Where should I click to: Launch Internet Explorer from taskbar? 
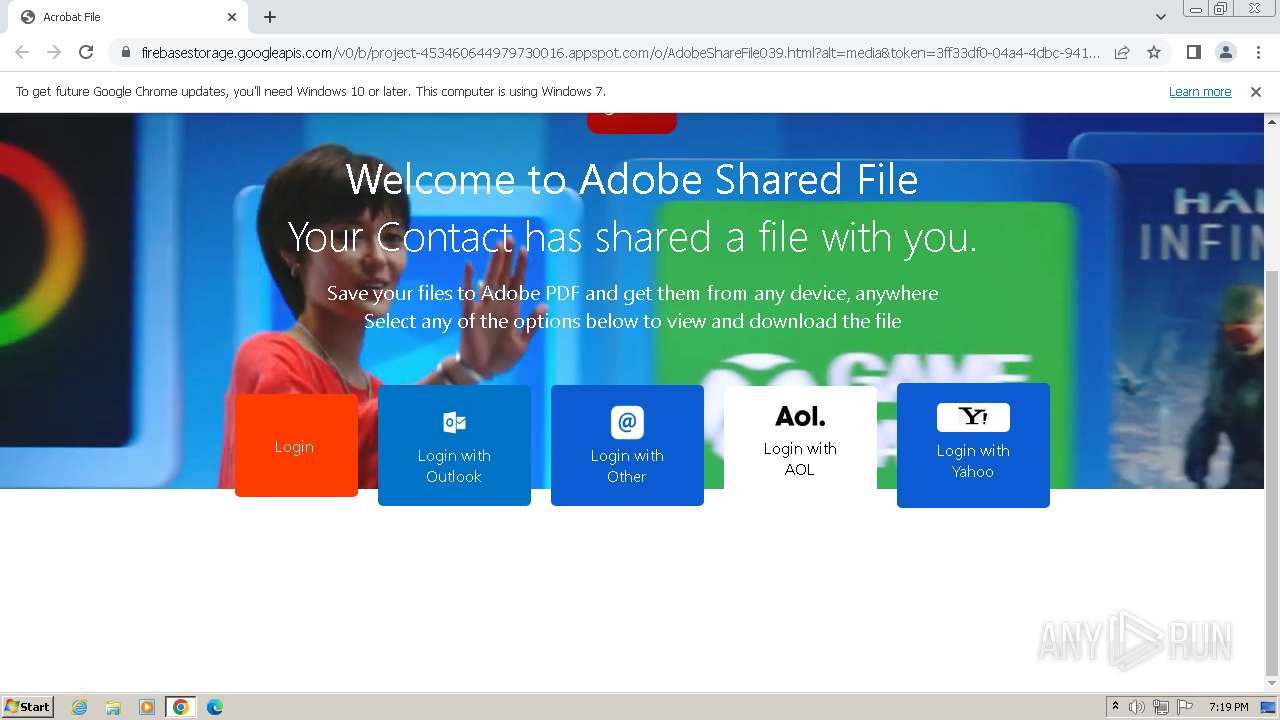(80, 707)
